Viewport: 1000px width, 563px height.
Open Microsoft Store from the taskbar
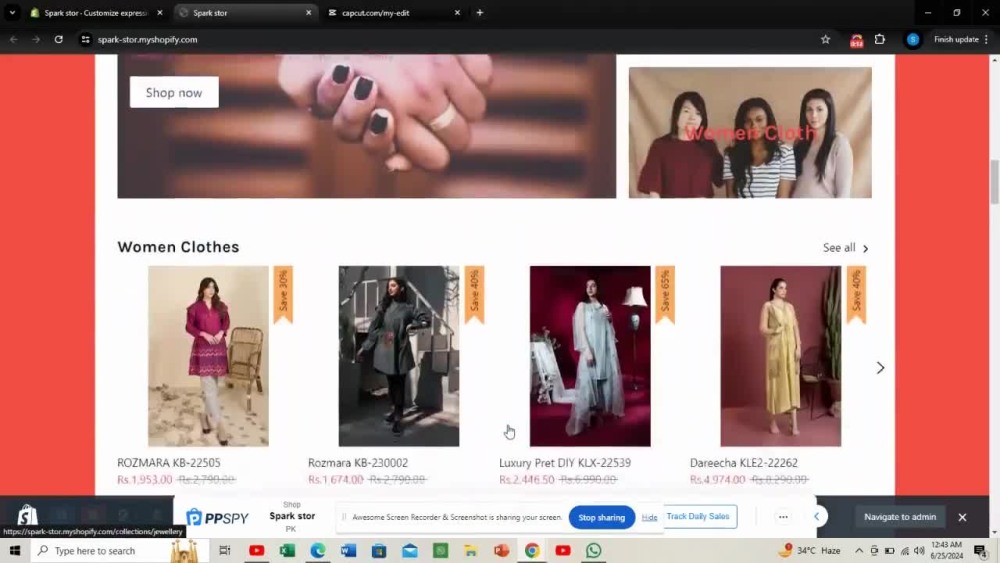tap(379, 550)
